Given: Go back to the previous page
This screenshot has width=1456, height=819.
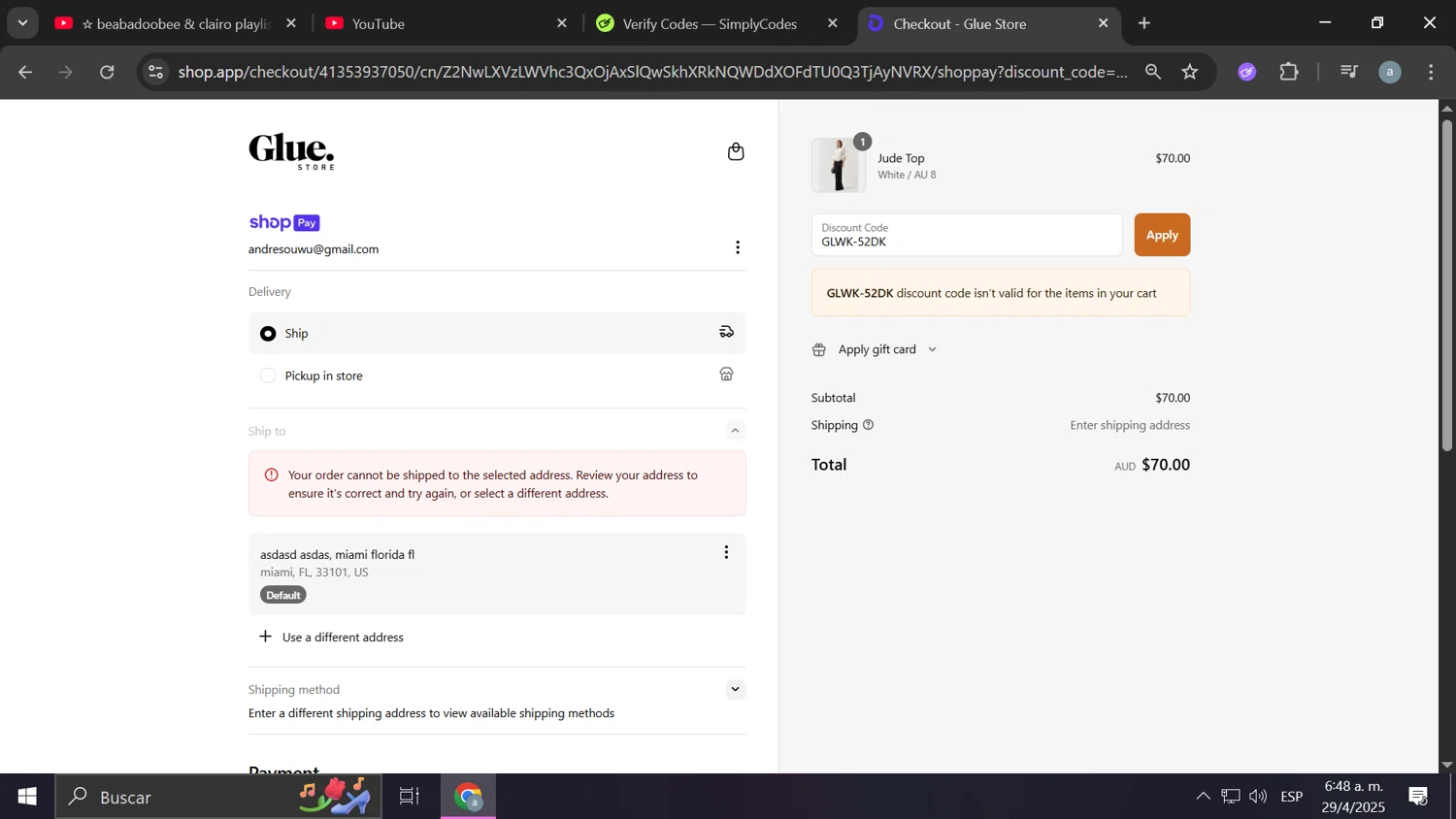Looking at the screenshot, I should pos(25,72).
